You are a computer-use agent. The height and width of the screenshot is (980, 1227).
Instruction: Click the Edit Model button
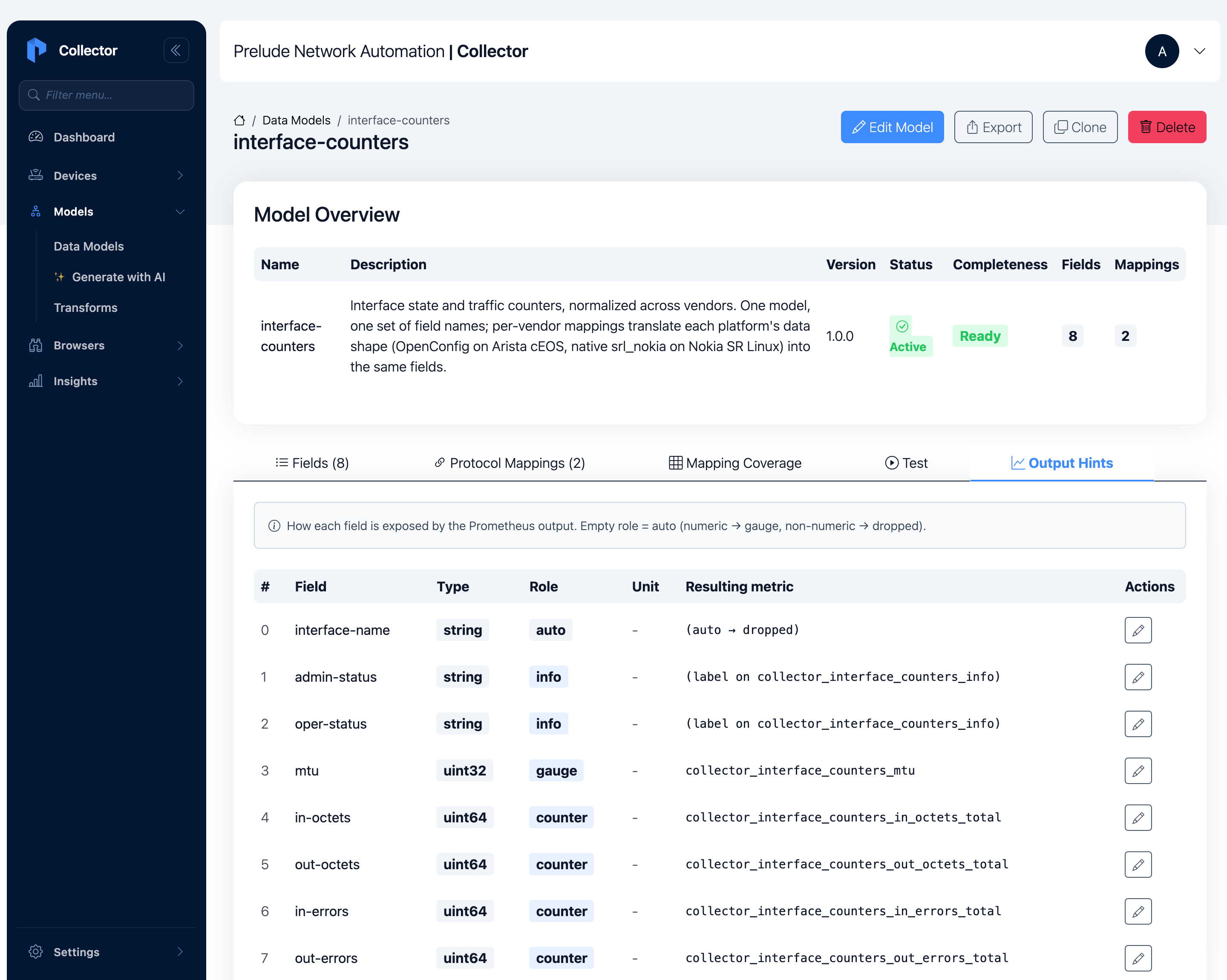[x=892, y=127]
